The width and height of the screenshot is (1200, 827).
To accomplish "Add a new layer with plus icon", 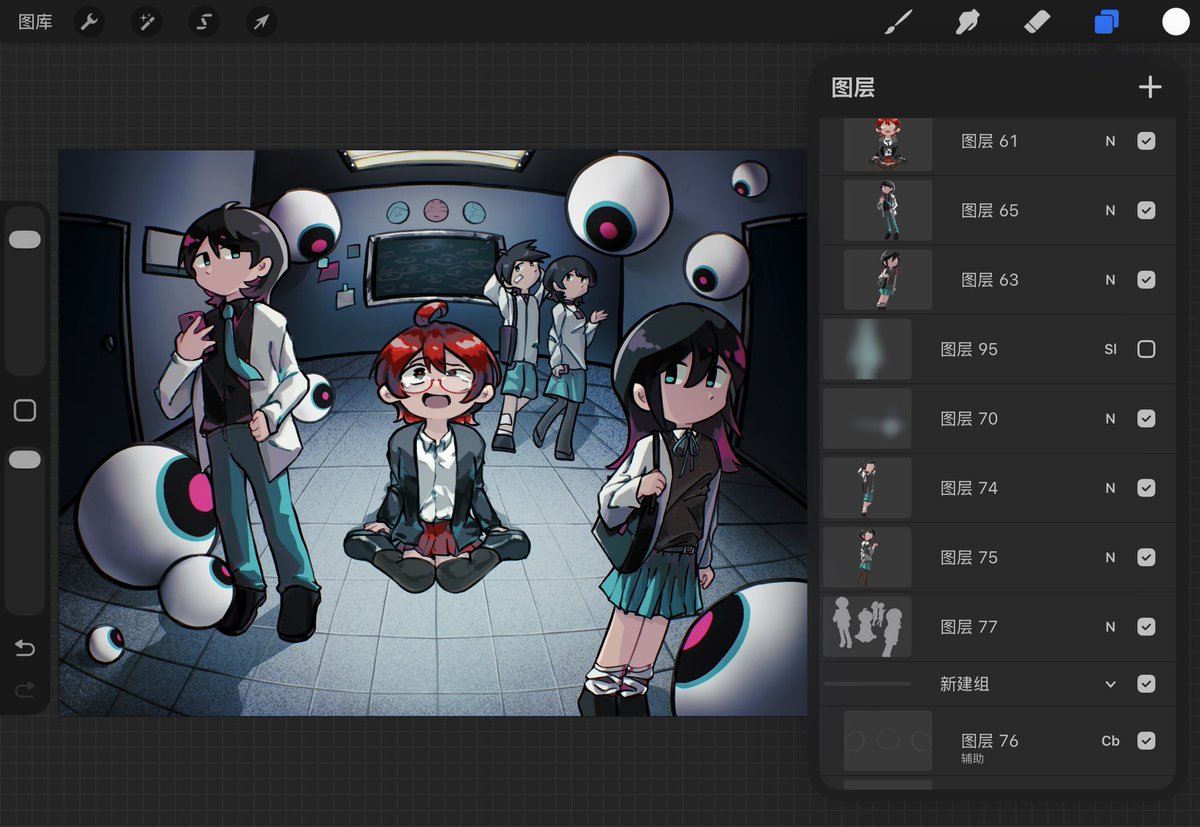I will click(x=1150, y=87).
